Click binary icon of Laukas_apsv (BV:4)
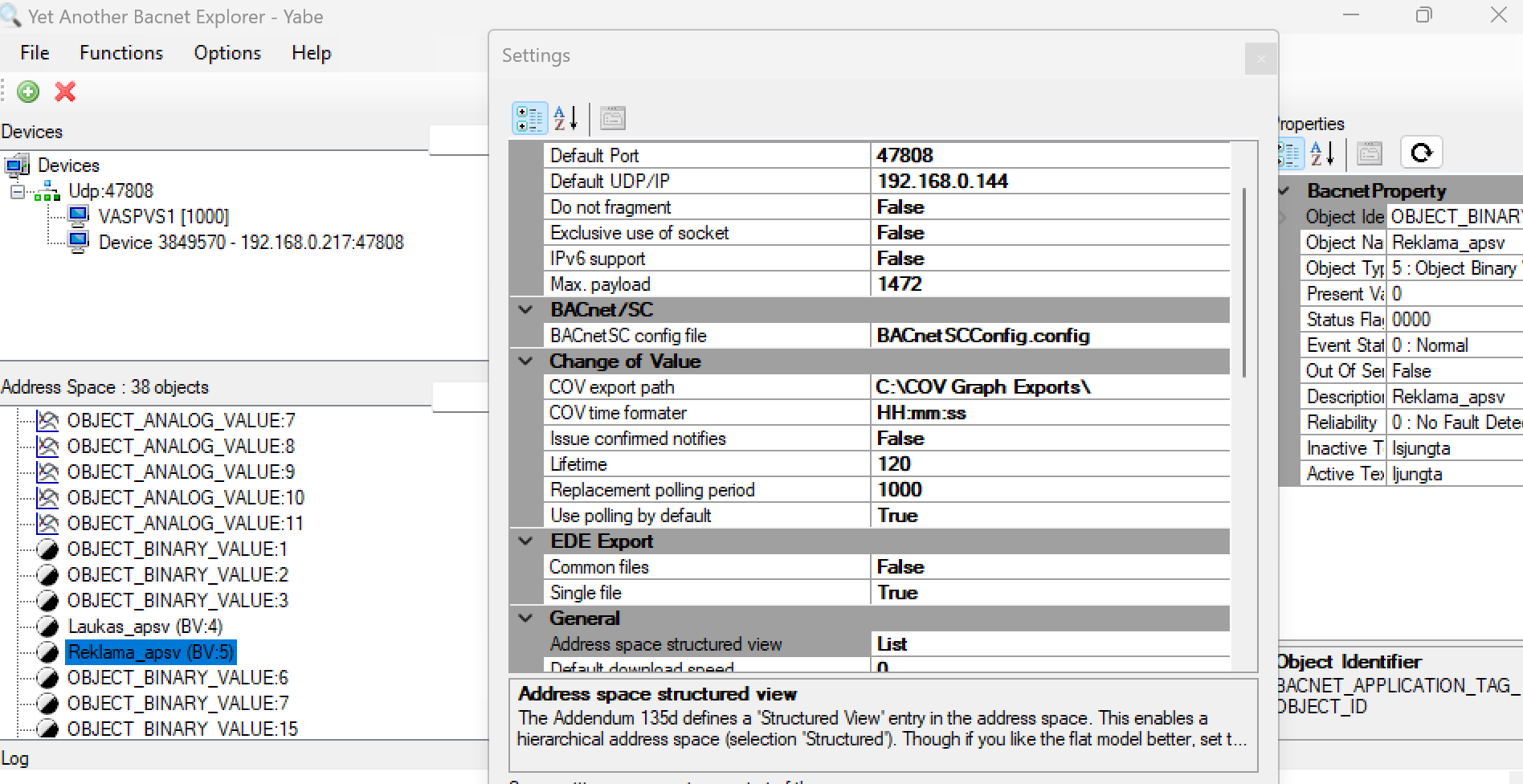 47,627
